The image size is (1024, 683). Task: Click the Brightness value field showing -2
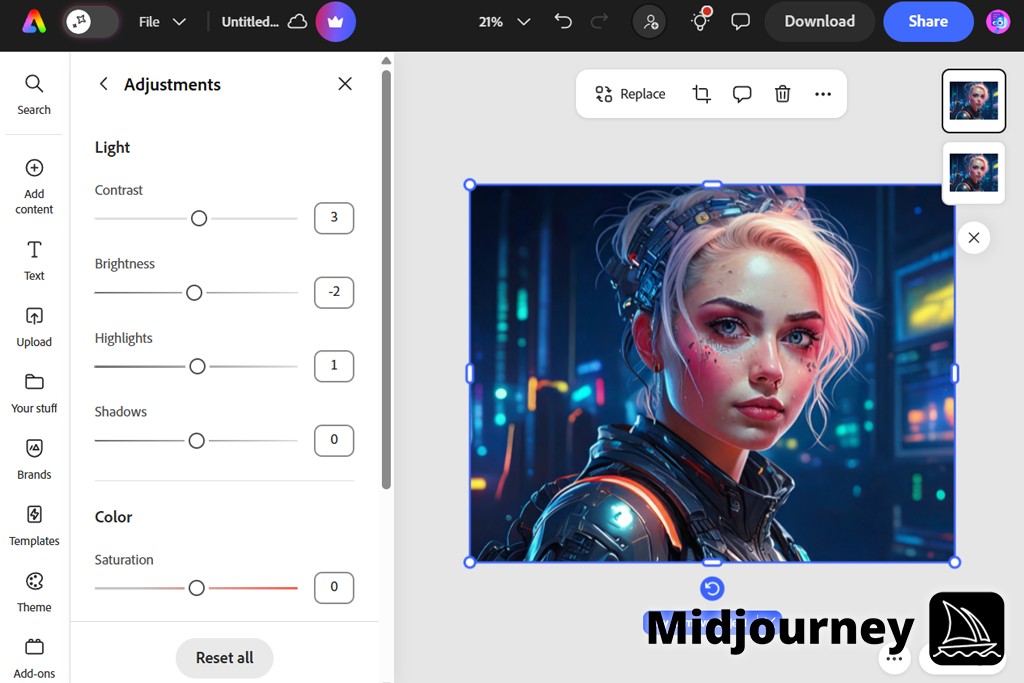coord(334,292)
